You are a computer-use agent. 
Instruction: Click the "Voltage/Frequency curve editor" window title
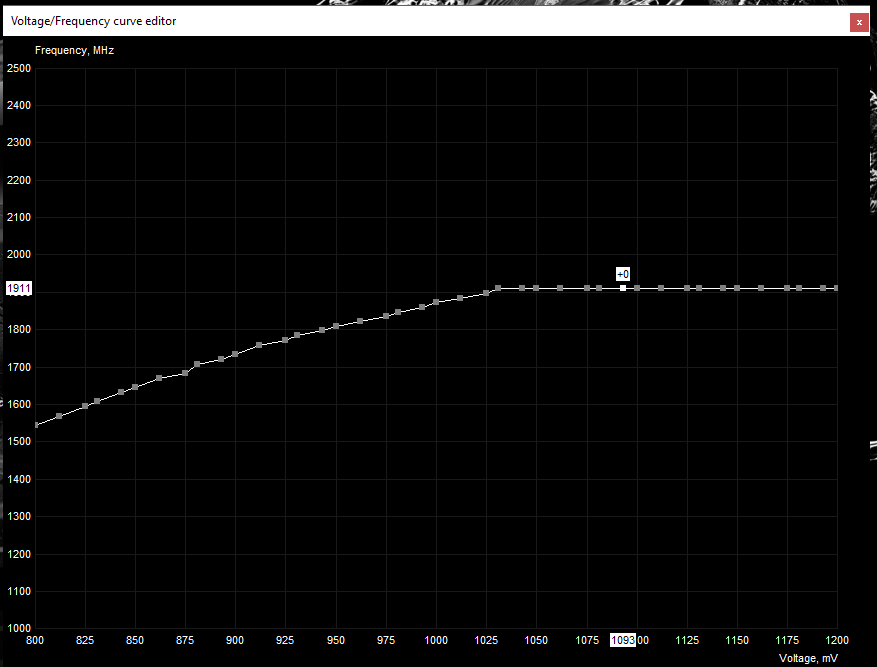(x=93, y=21)
